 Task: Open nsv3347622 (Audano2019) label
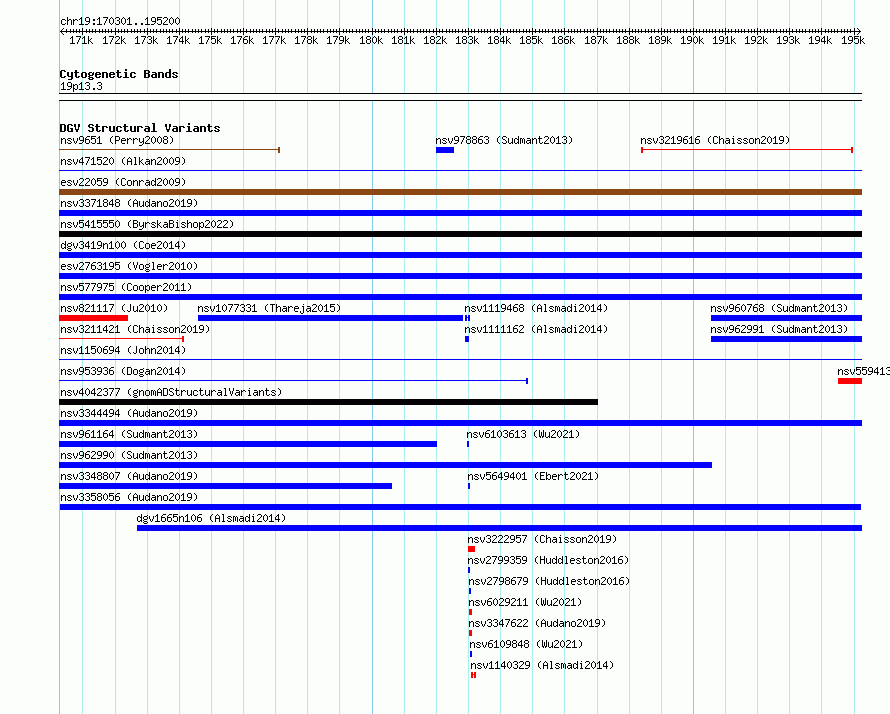pyautogui.click(x=537, y=623)
